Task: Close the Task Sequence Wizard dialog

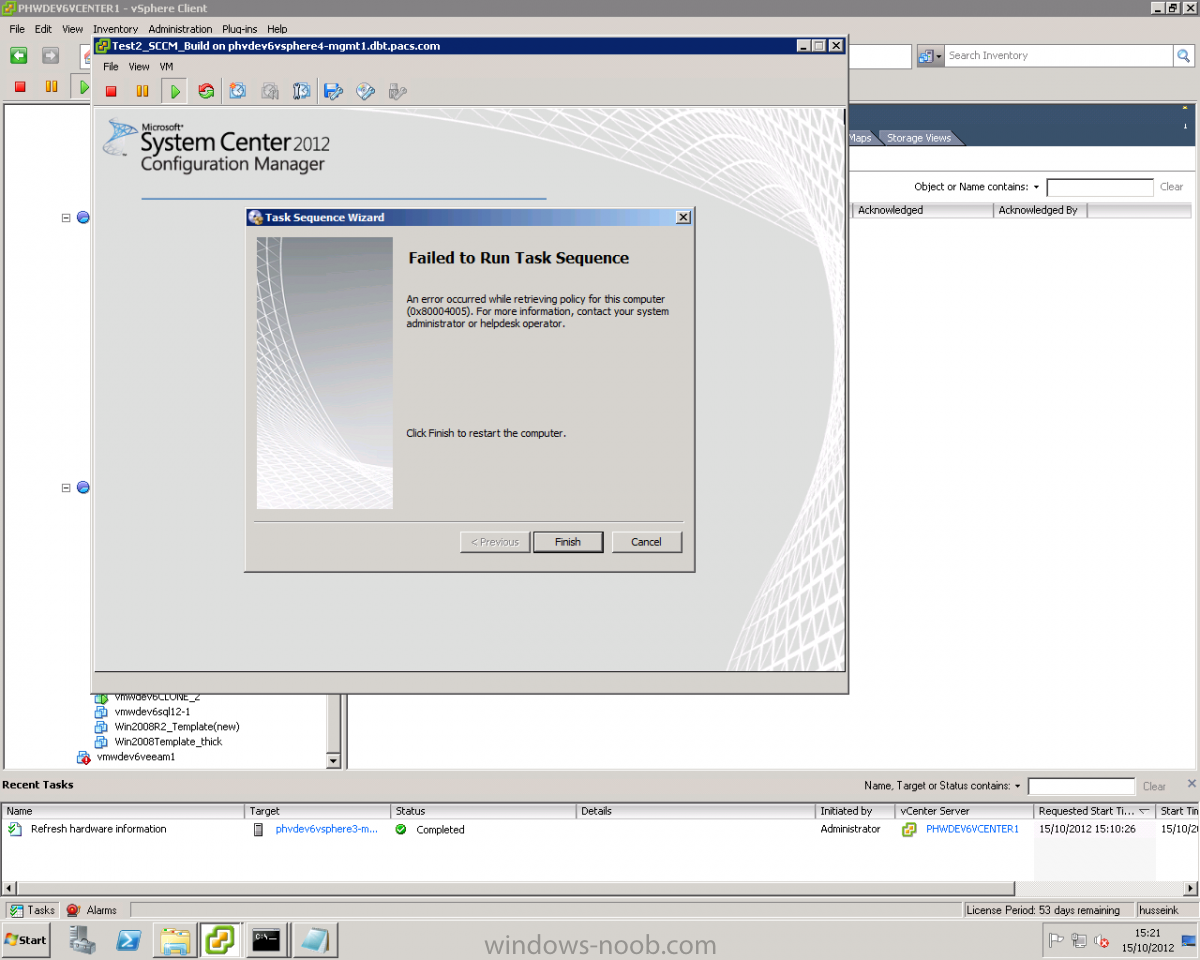Action: 683,217
